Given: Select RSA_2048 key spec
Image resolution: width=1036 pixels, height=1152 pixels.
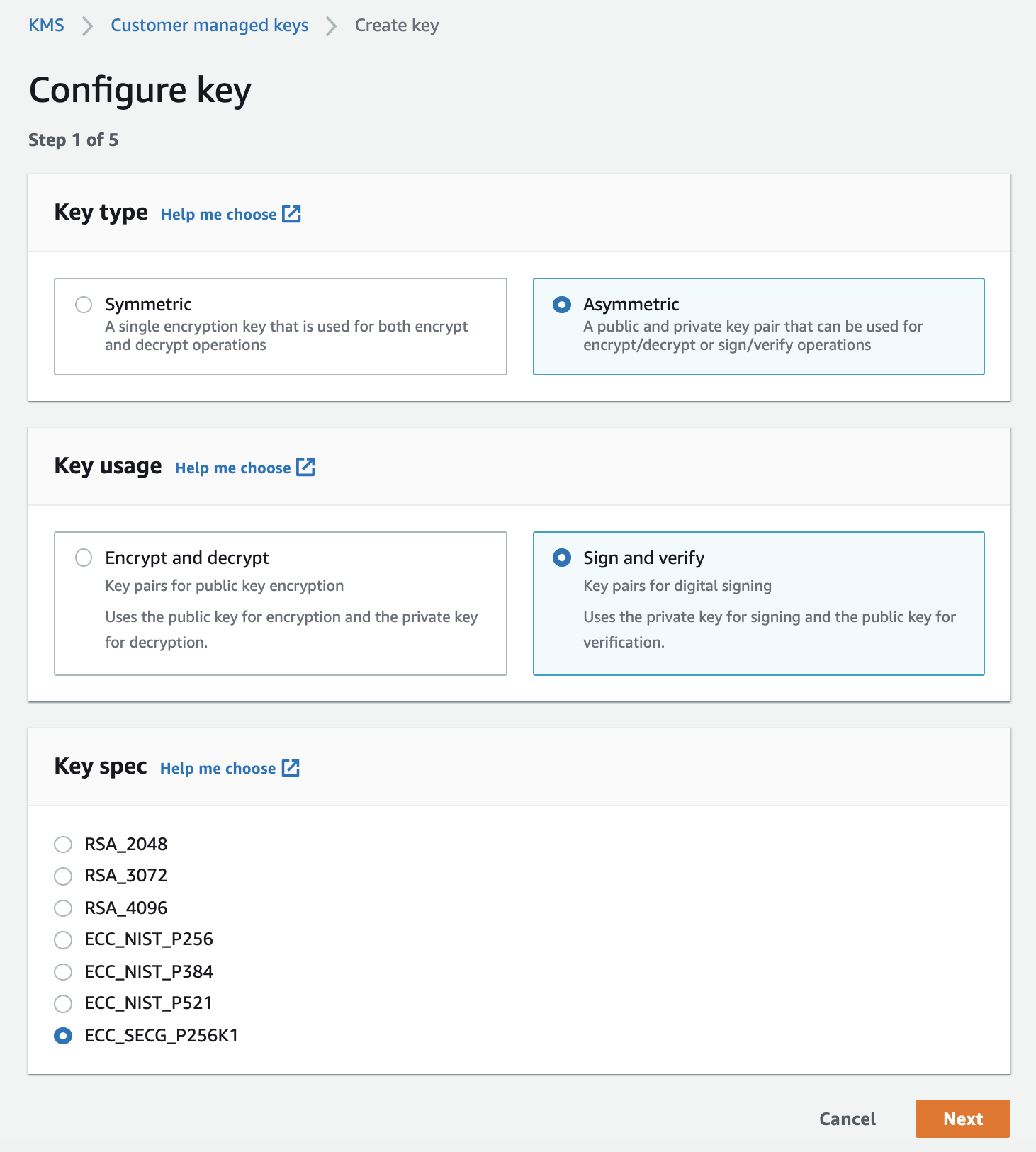Looking at the screenshot, I should 63,845.
